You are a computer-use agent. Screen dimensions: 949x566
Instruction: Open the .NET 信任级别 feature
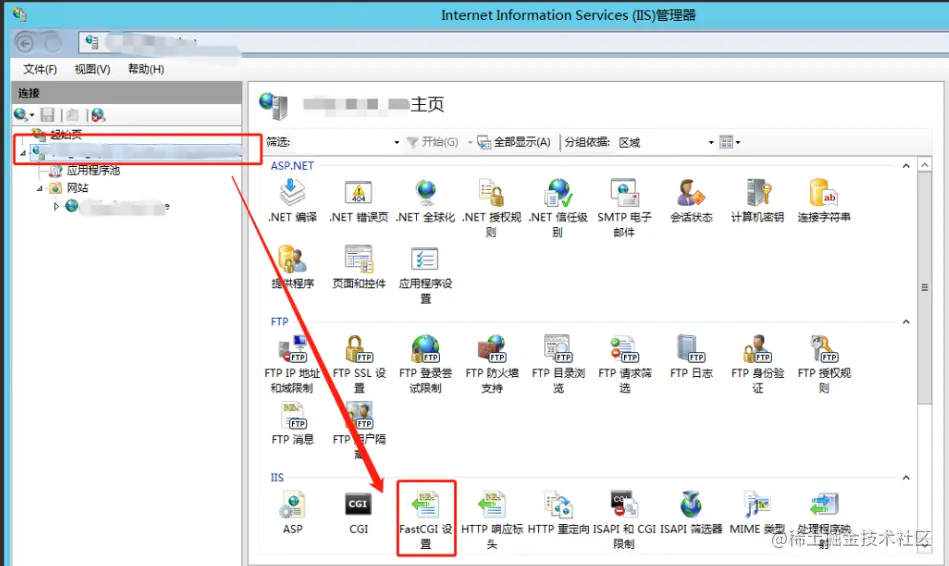coord(558,208)
